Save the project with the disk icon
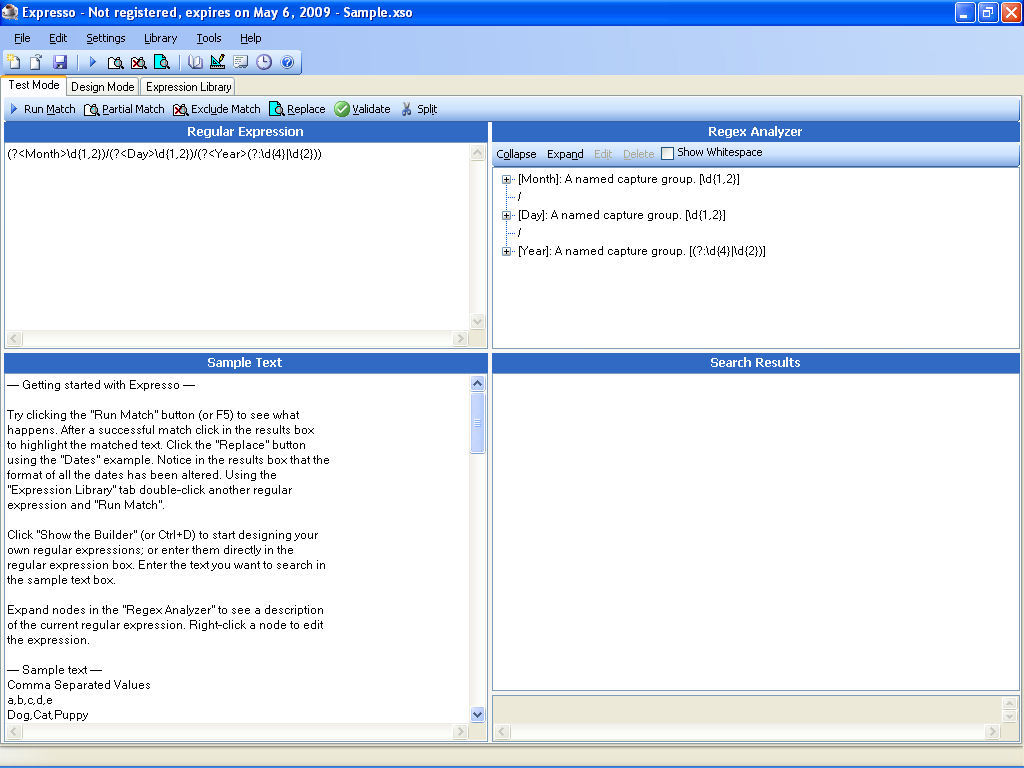The image size is (1024, 768). 62,61
